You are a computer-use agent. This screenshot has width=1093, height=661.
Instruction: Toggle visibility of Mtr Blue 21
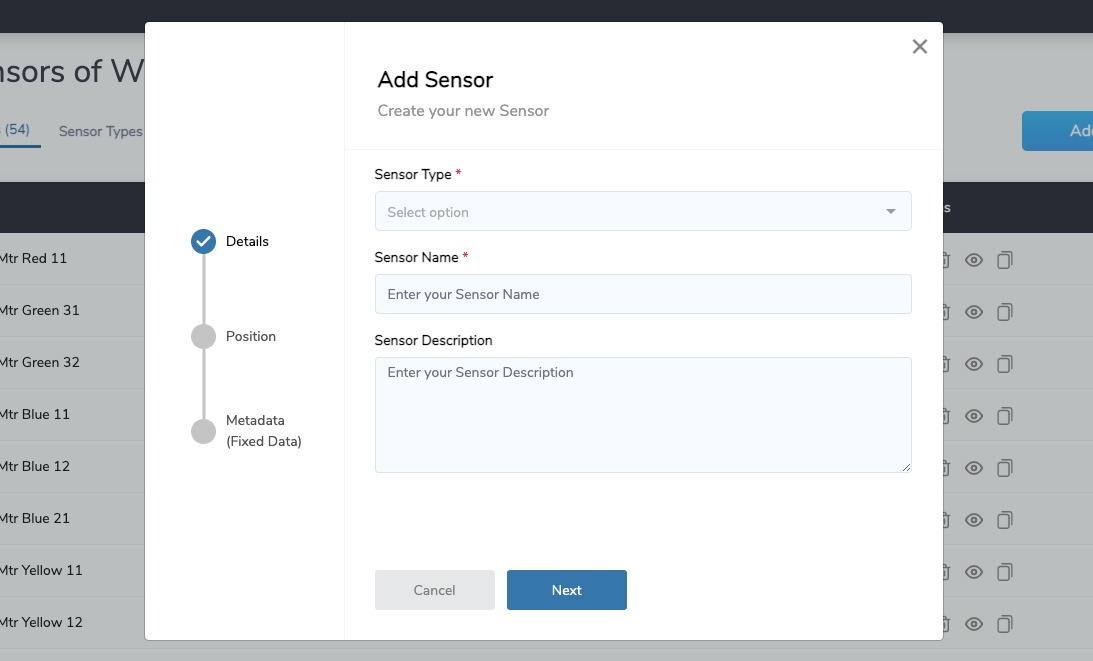click(973, 518)
